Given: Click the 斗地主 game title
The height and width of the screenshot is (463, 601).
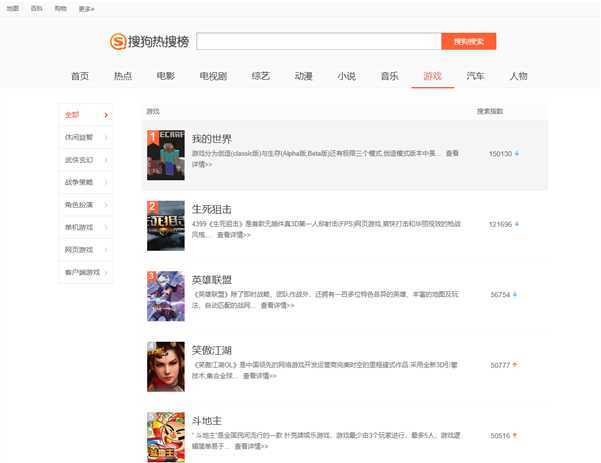Looking at the screenshot, I should tap(207, 421).
